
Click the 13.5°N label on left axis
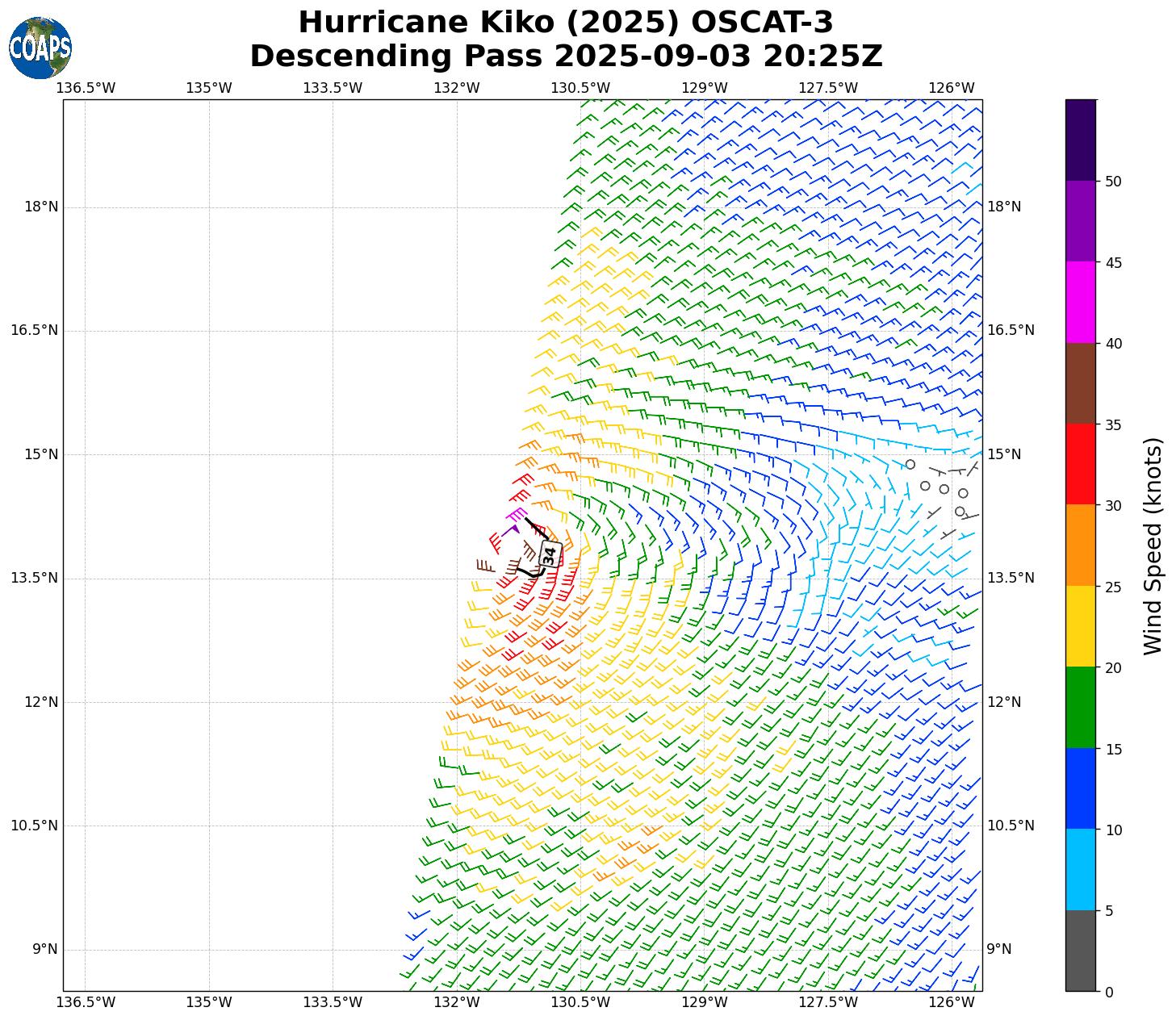click(35, 578)
